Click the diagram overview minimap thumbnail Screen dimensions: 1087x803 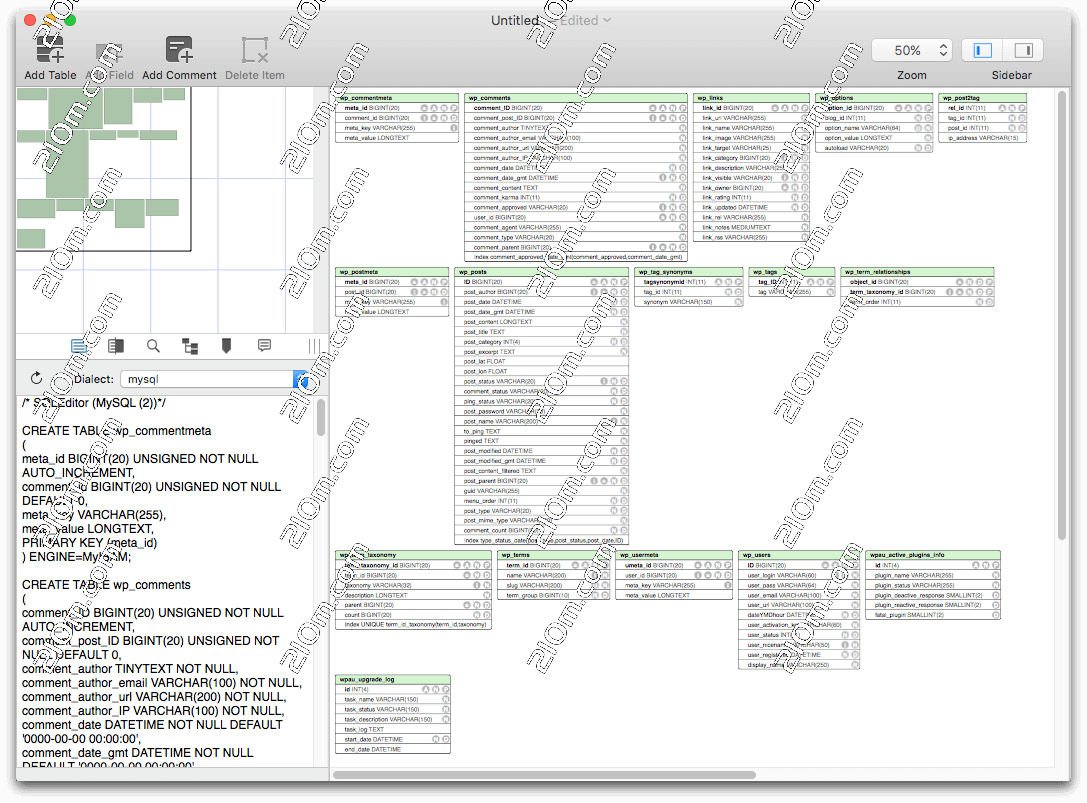pos(103,168)
